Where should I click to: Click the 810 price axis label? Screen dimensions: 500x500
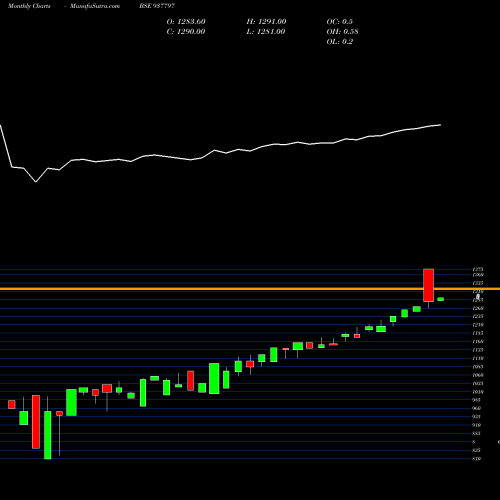(477, 459)
